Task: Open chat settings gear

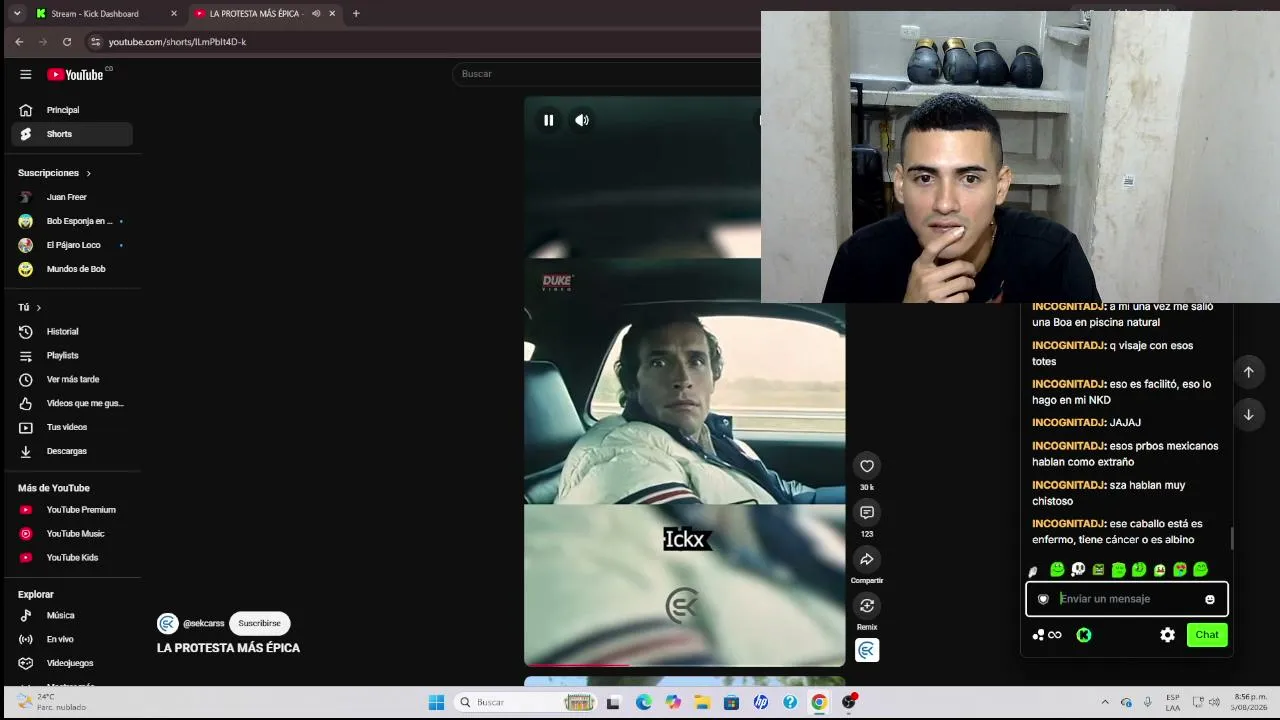Action: coord(1167,635)
